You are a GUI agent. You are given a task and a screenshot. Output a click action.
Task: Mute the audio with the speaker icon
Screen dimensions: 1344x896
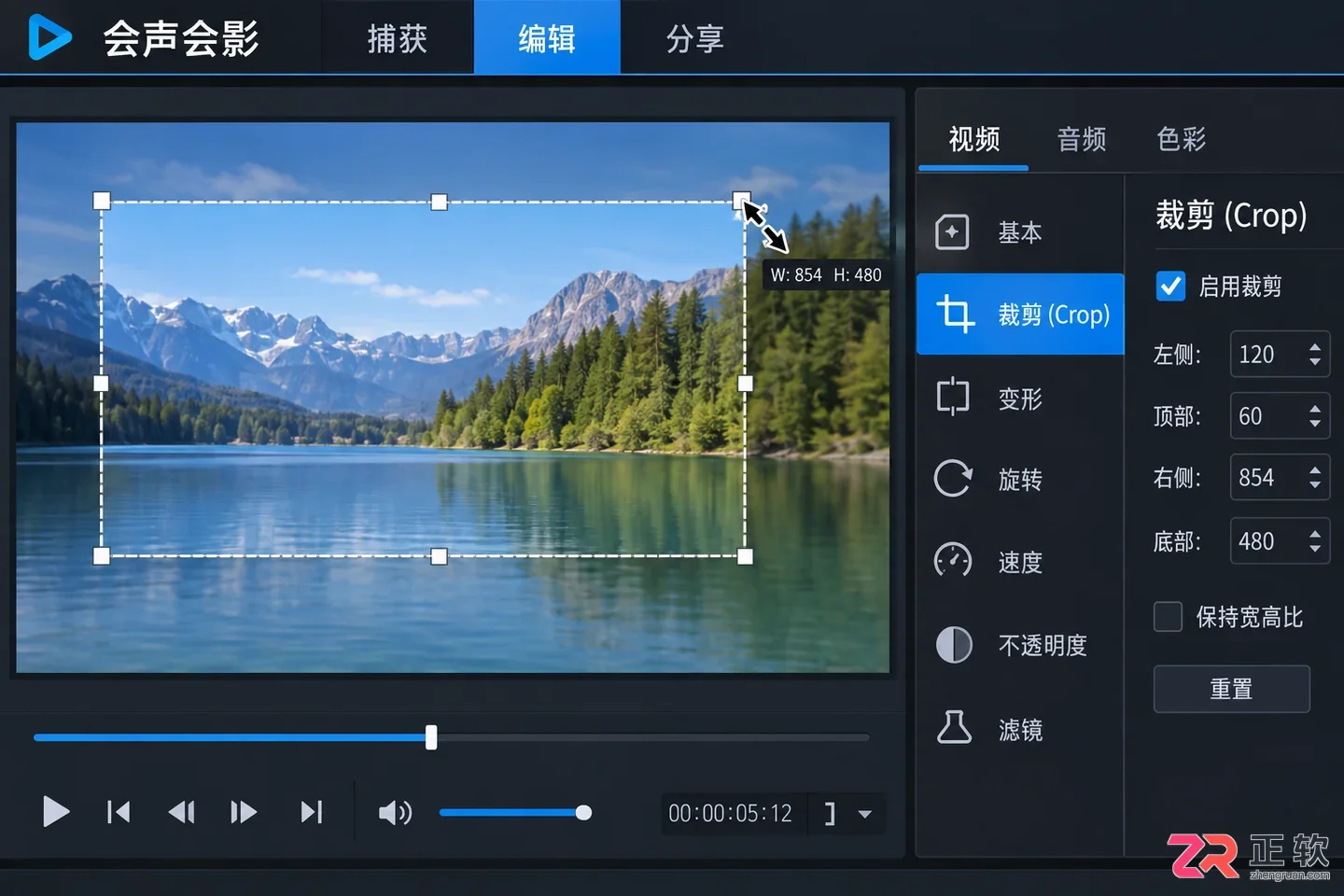click(x=395, y=813)
